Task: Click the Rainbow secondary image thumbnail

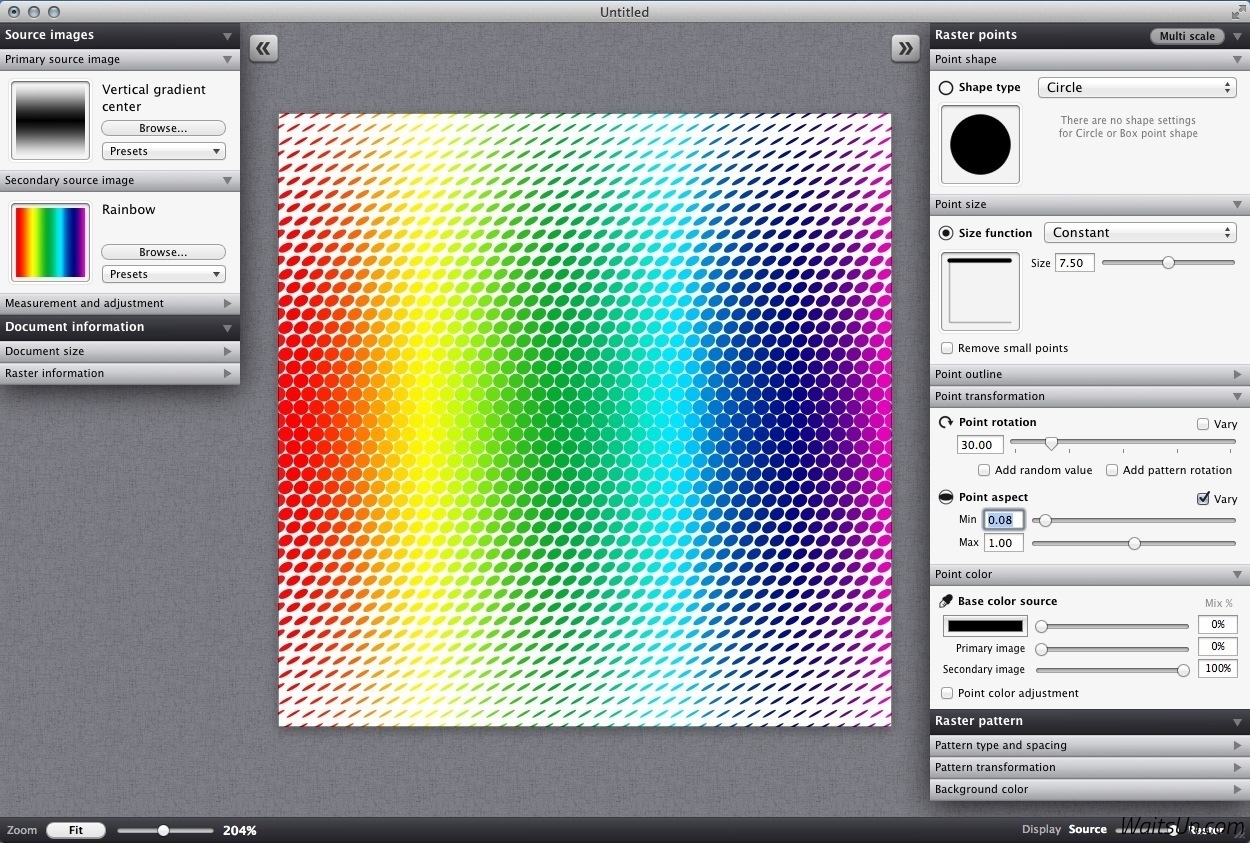Action: (x=50, y=242)
